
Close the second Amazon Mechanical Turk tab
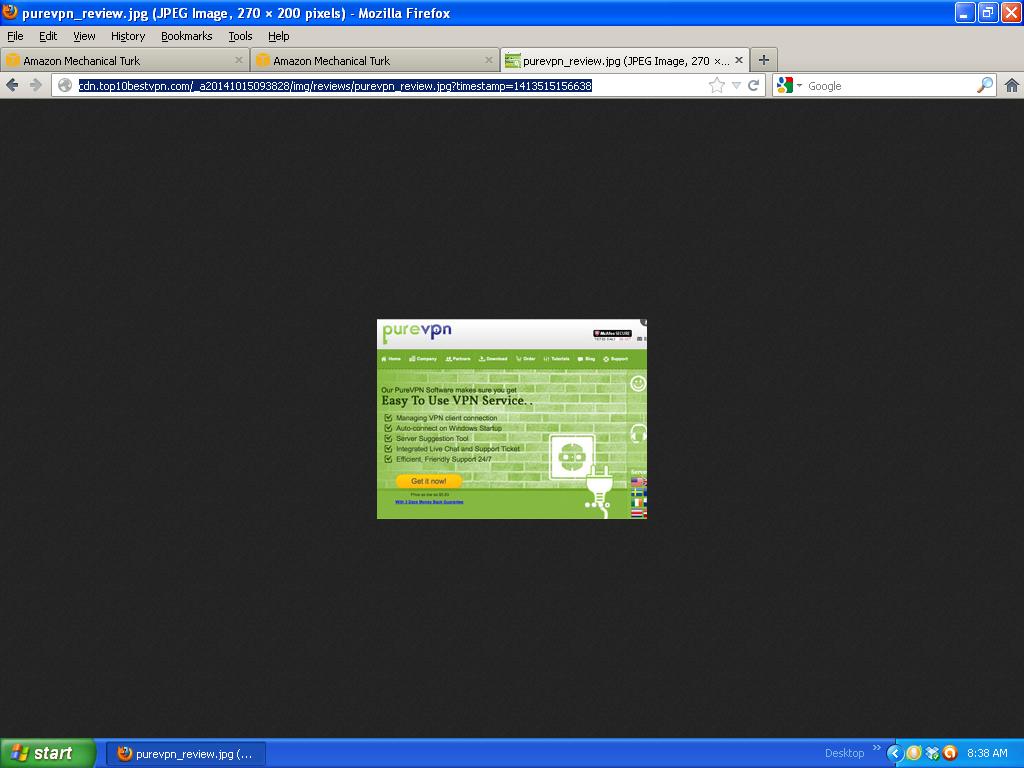pos(488,60)
